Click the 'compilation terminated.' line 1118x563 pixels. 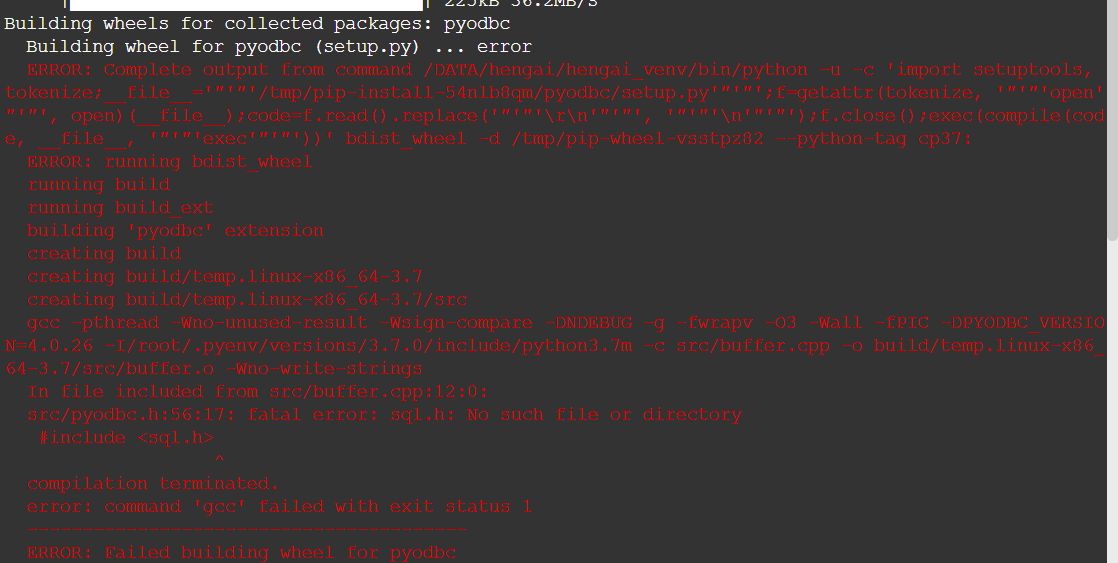pos(153,483)
